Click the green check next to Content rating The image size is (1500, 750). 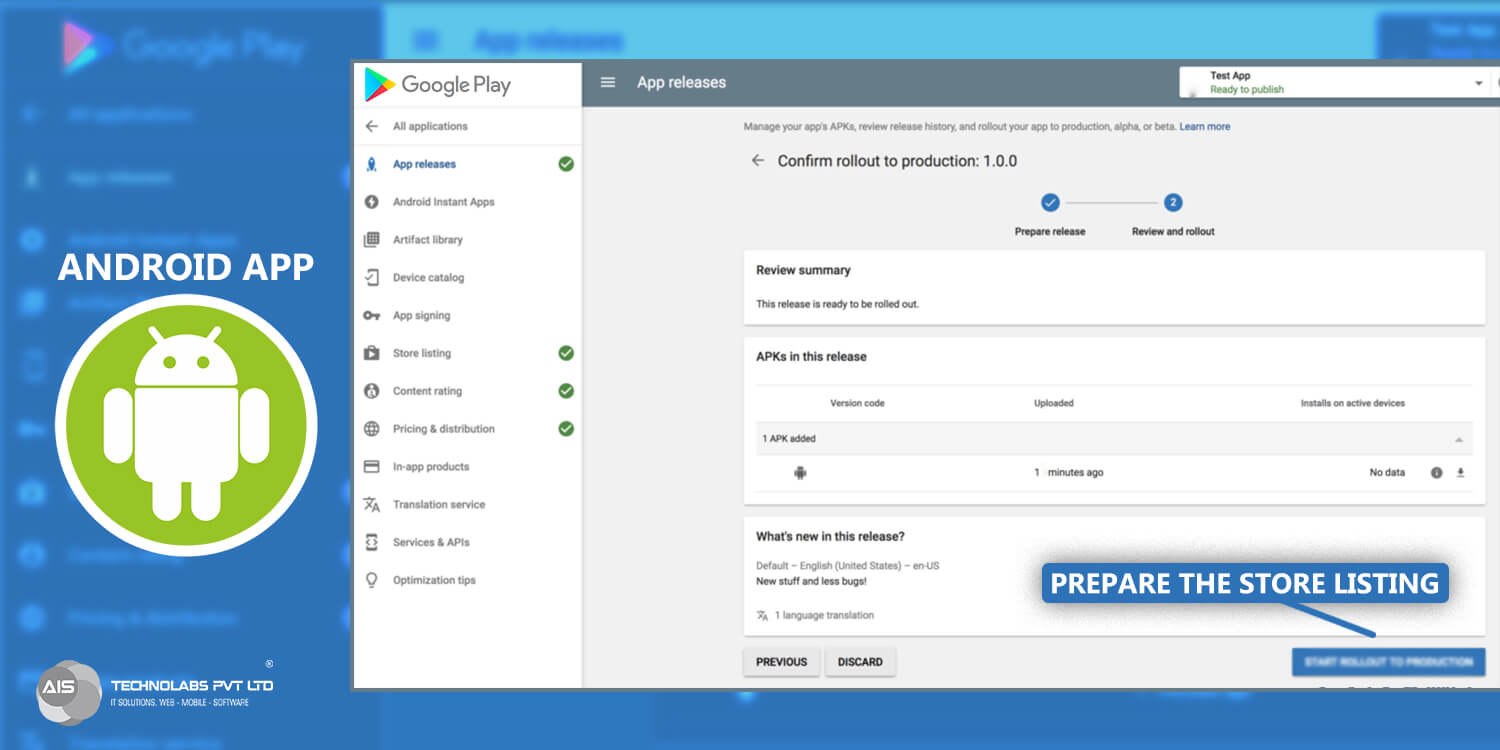click(566, 391)
